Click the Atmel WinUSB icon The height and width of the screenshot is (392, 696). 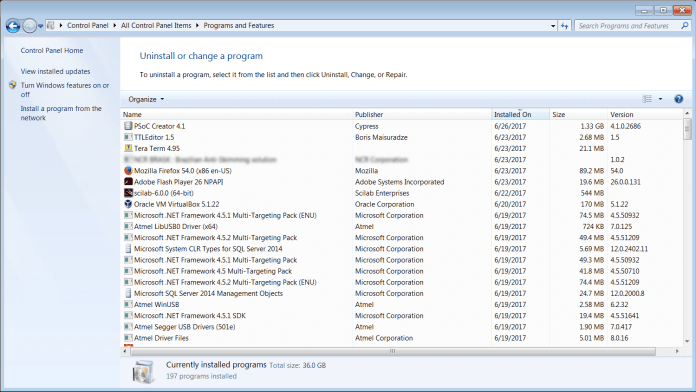point(128,305)
